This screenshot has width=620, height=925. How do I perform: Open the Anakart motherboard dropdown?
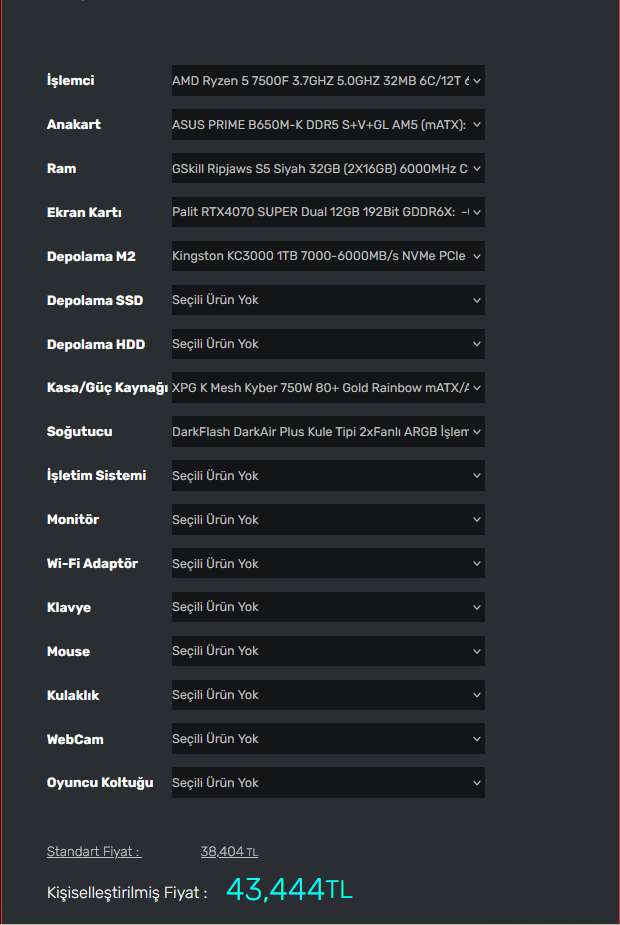(328, 124)
